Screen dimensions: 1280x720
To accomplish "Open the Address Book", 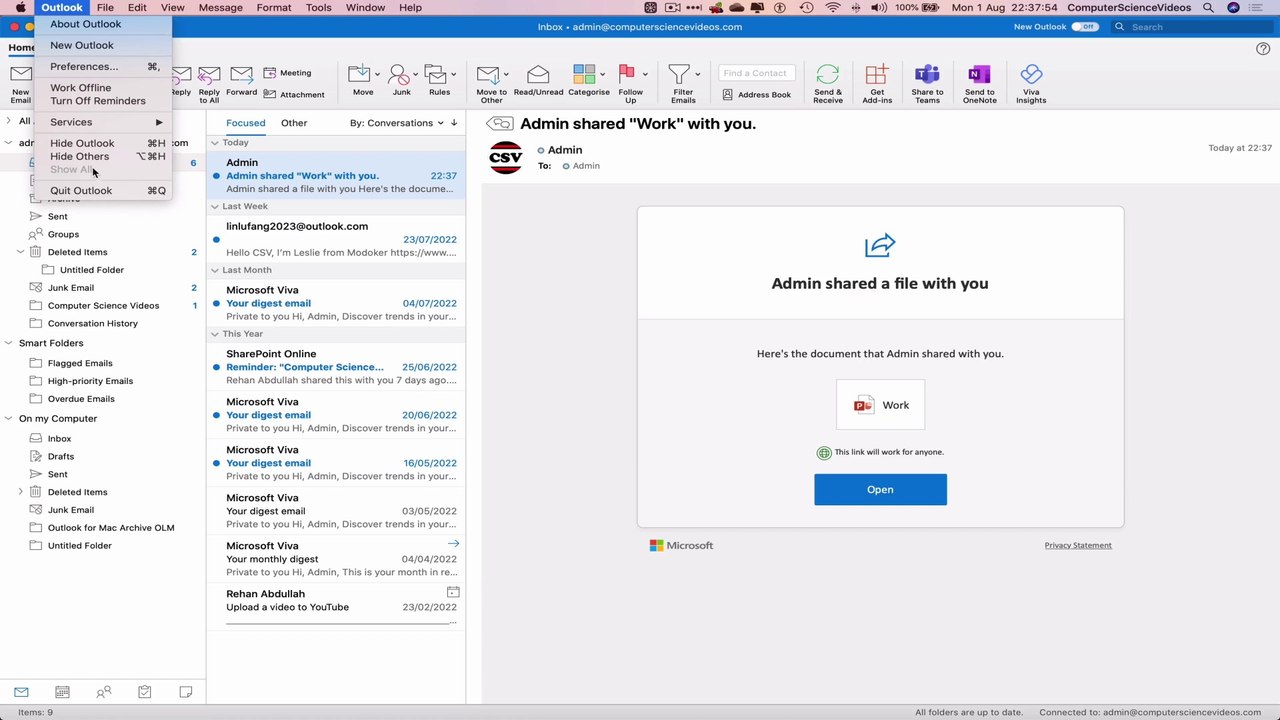I will 757,95.
